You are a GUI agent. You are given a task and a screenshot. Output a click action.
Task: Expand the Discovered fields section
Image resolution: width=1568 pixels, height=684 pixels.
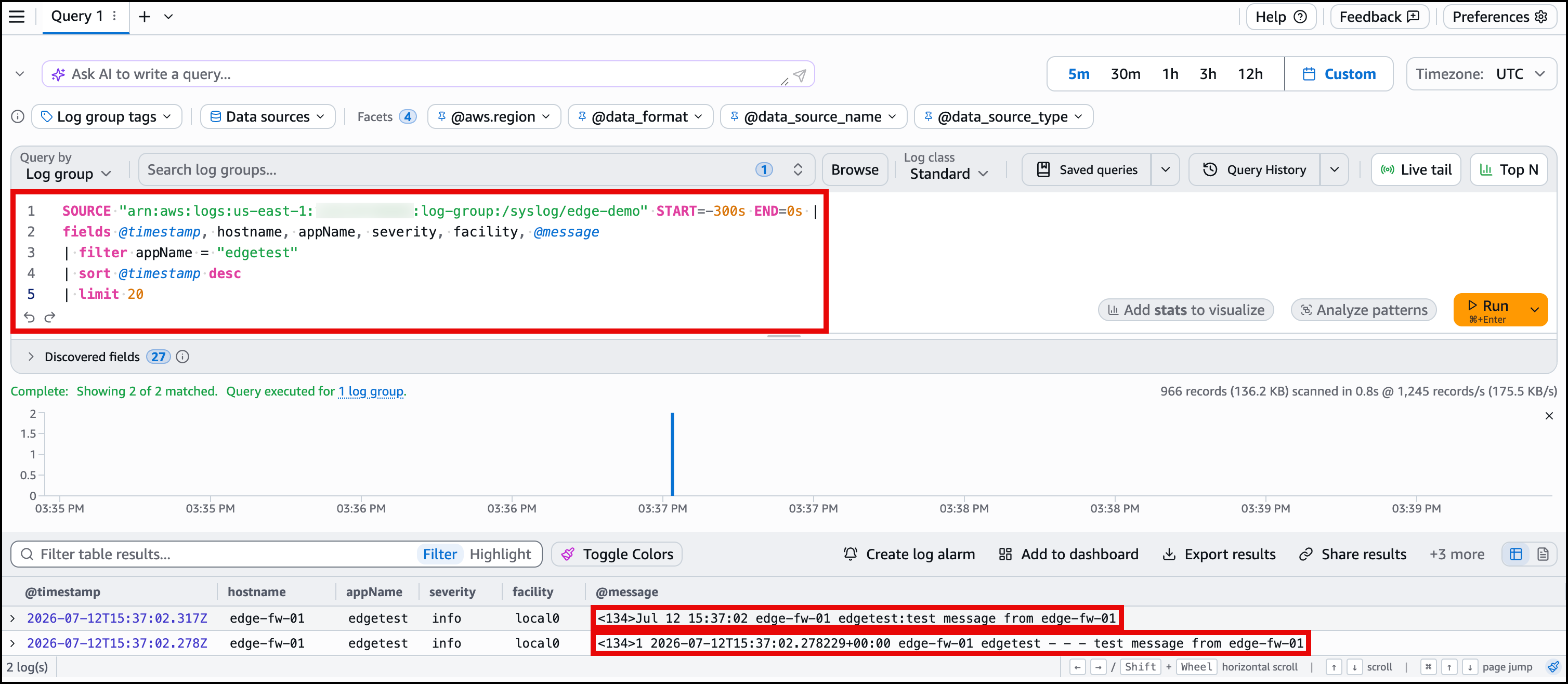pyautogui.click(x=31, y=357)
